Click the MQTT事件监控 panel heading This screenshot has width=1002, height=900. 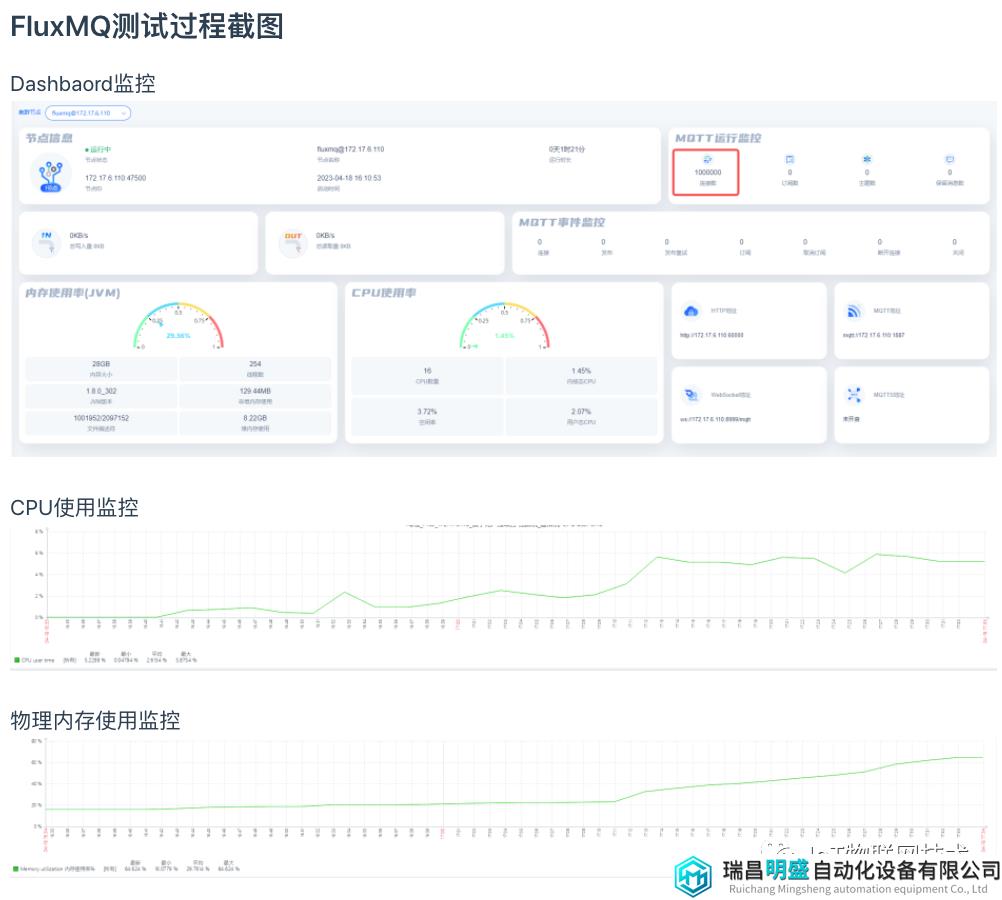(x=562, y=222)
